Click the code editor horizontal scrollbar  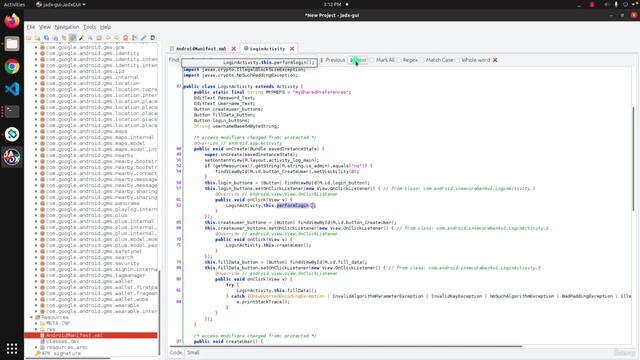coord(345,346)
